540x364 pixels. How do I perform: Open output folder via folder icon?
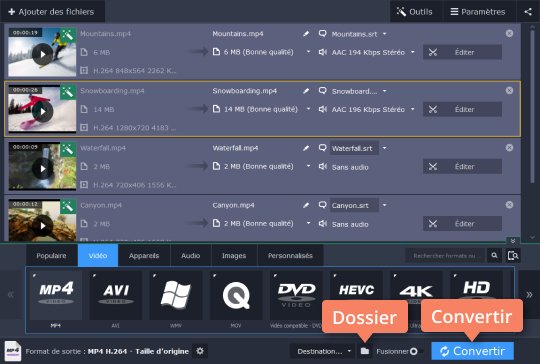click(365, 351)
